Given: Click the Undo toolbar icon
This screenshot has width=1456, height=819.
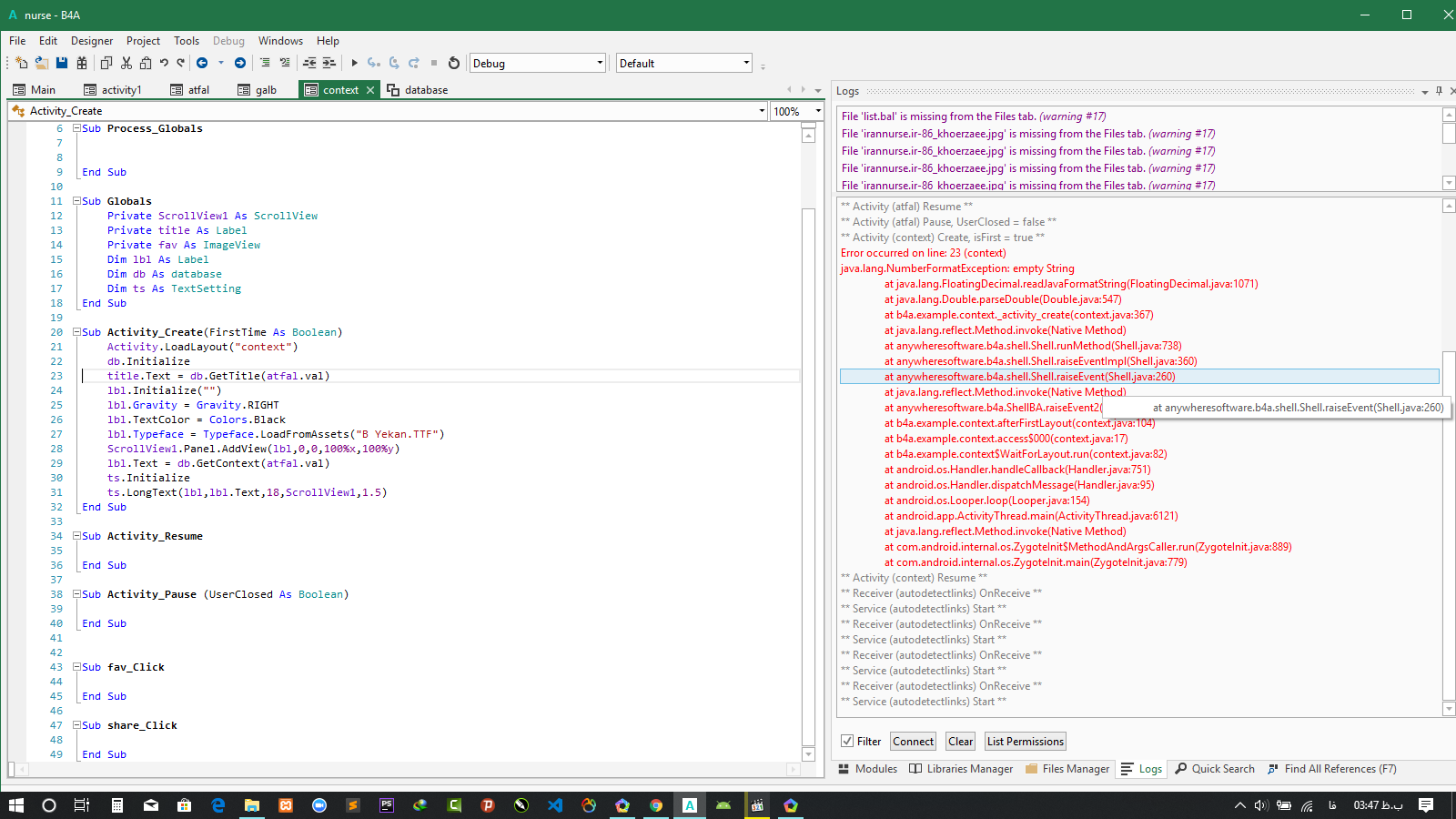Looking at the screenshot, I should coord(164,63).
